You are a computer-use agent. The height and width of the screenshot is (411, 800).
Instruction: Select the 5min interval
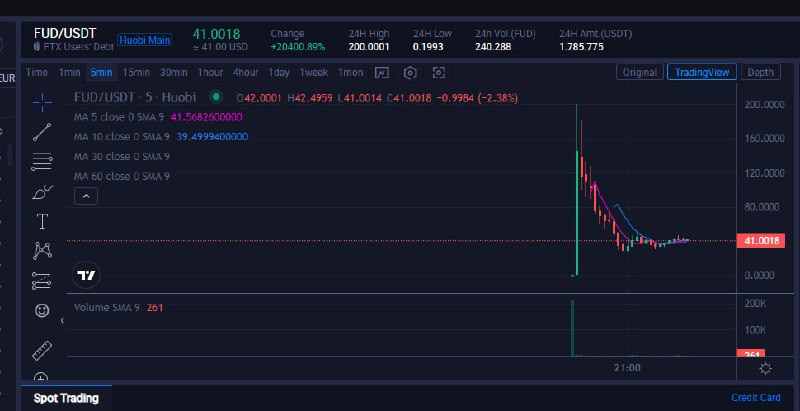coord(102,72)
